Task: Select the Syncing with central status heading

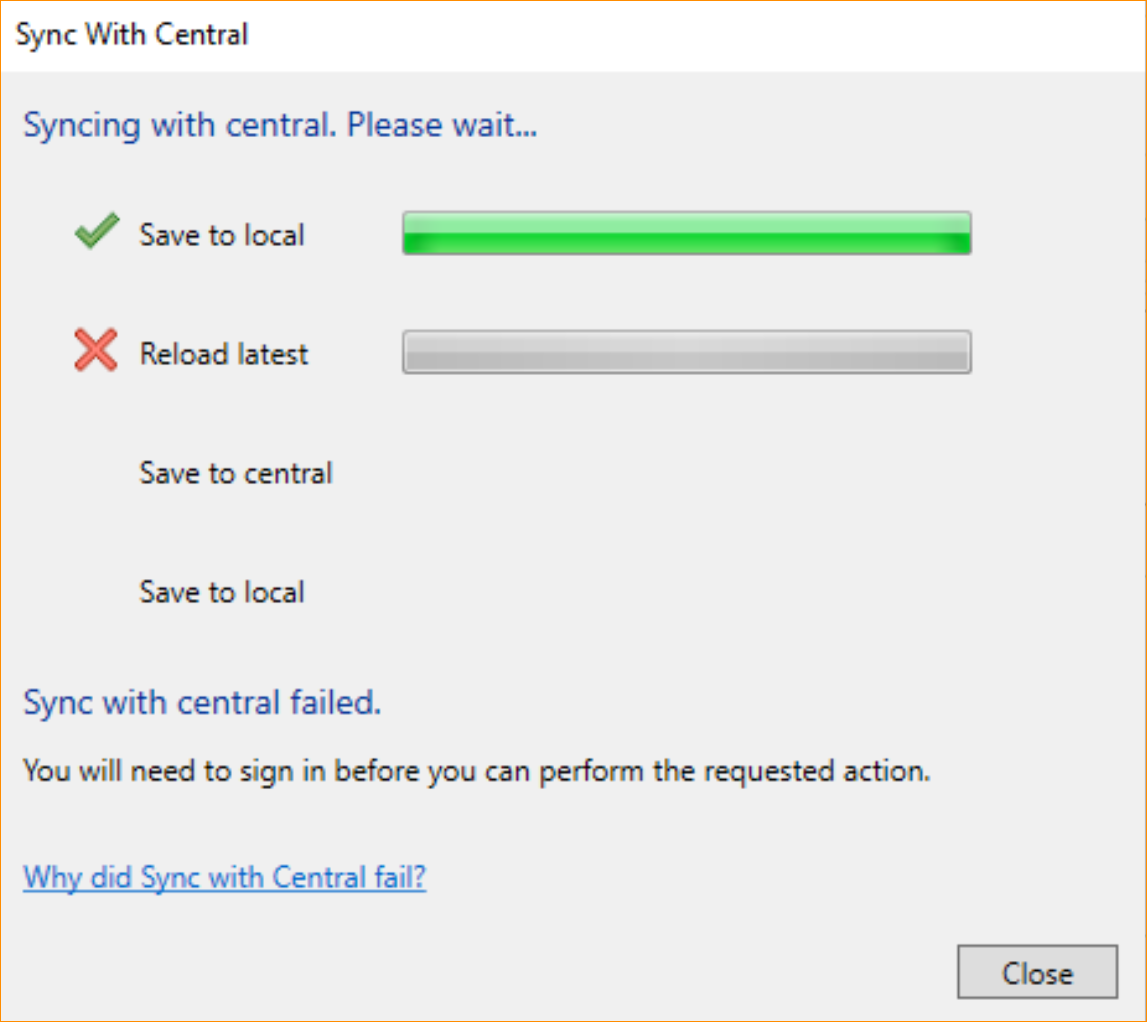Action: click(280, 125)
